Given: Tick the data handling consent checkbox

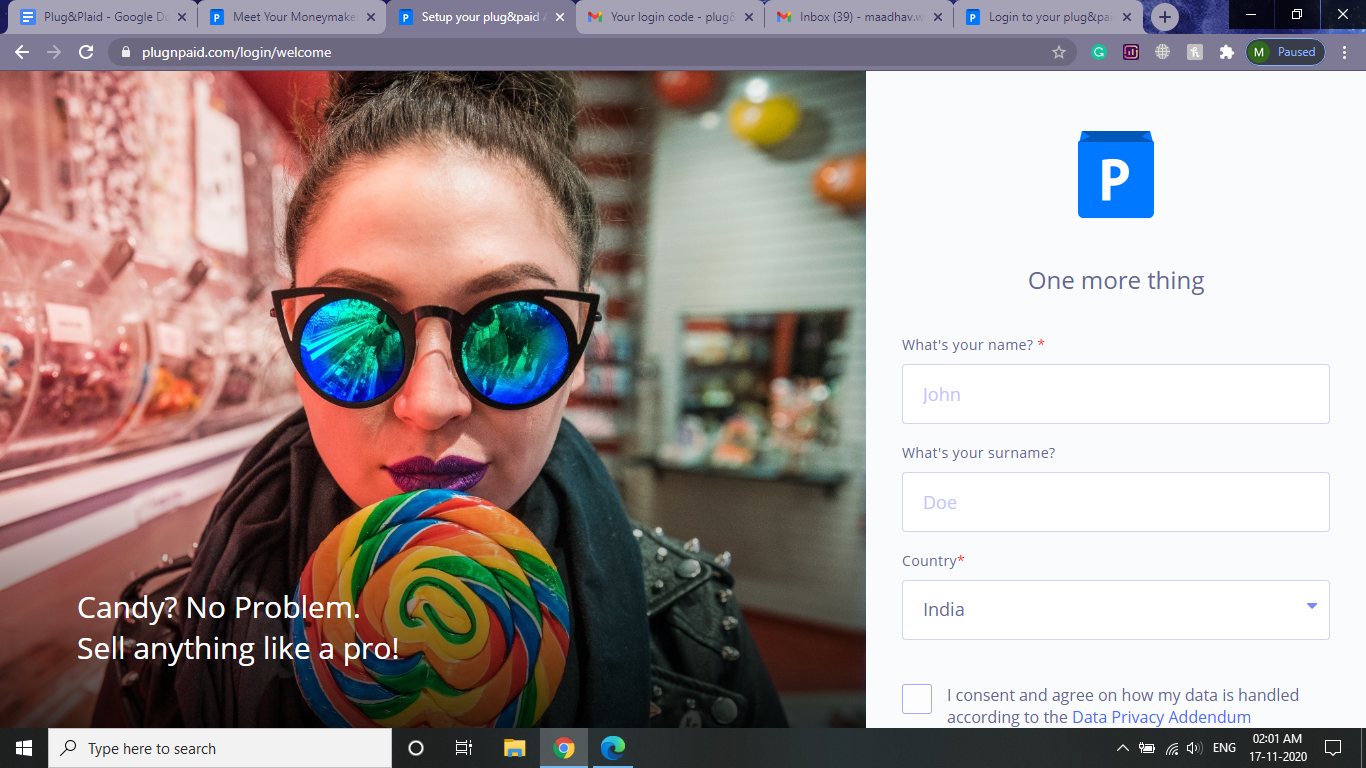Looking at the screenshot, I should point(917,699).
